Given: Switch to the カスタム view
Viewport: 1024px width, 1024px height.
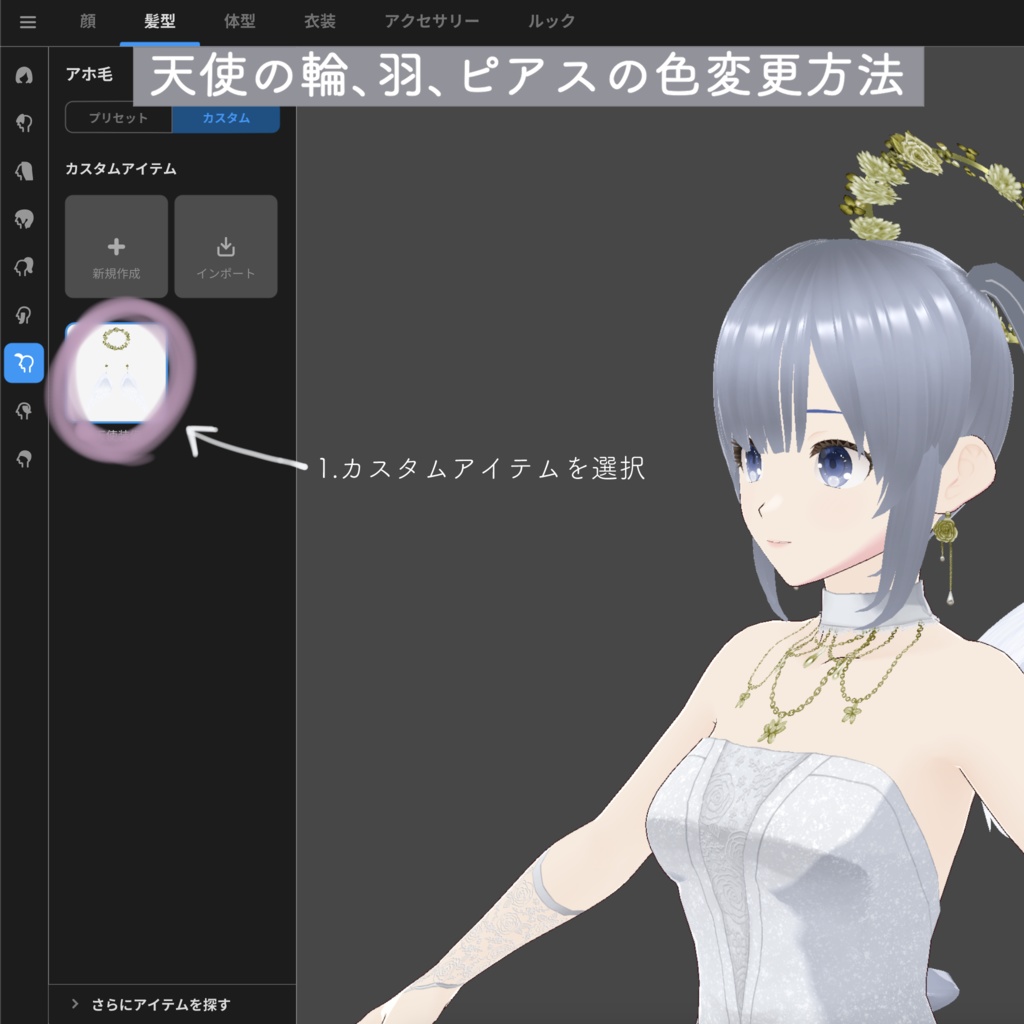Looking at the screenshot, I should pos(225,117).
